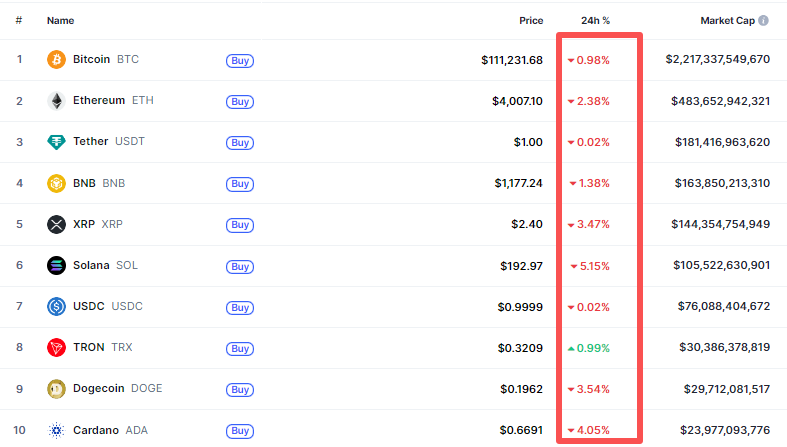Click the BNB coin logo icon
The height and width of the screenshot is (447, 787).
pyautogui.click(x=56, y=183)
